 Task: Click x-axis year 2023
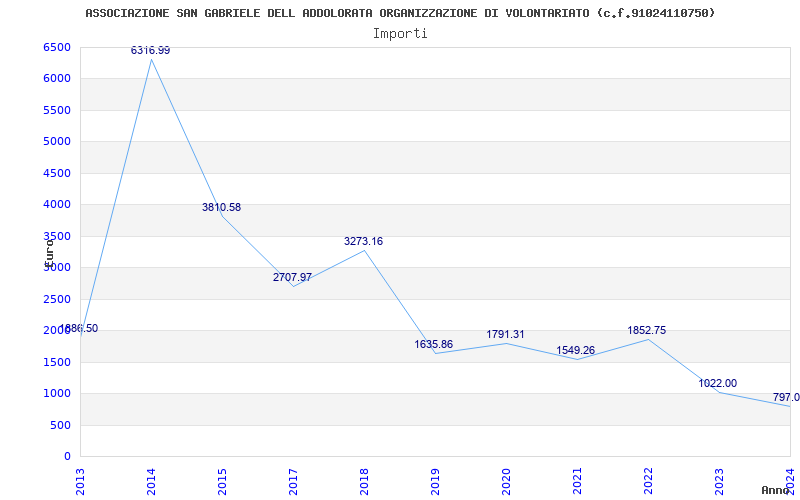pos(718,481)
